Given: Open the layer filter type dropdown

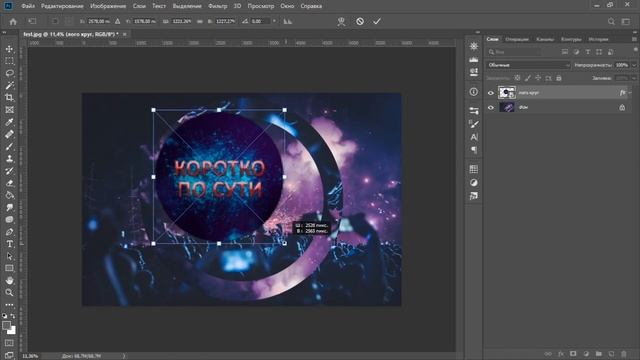Looking at the screenshot, I should click(x=514, y=52).
